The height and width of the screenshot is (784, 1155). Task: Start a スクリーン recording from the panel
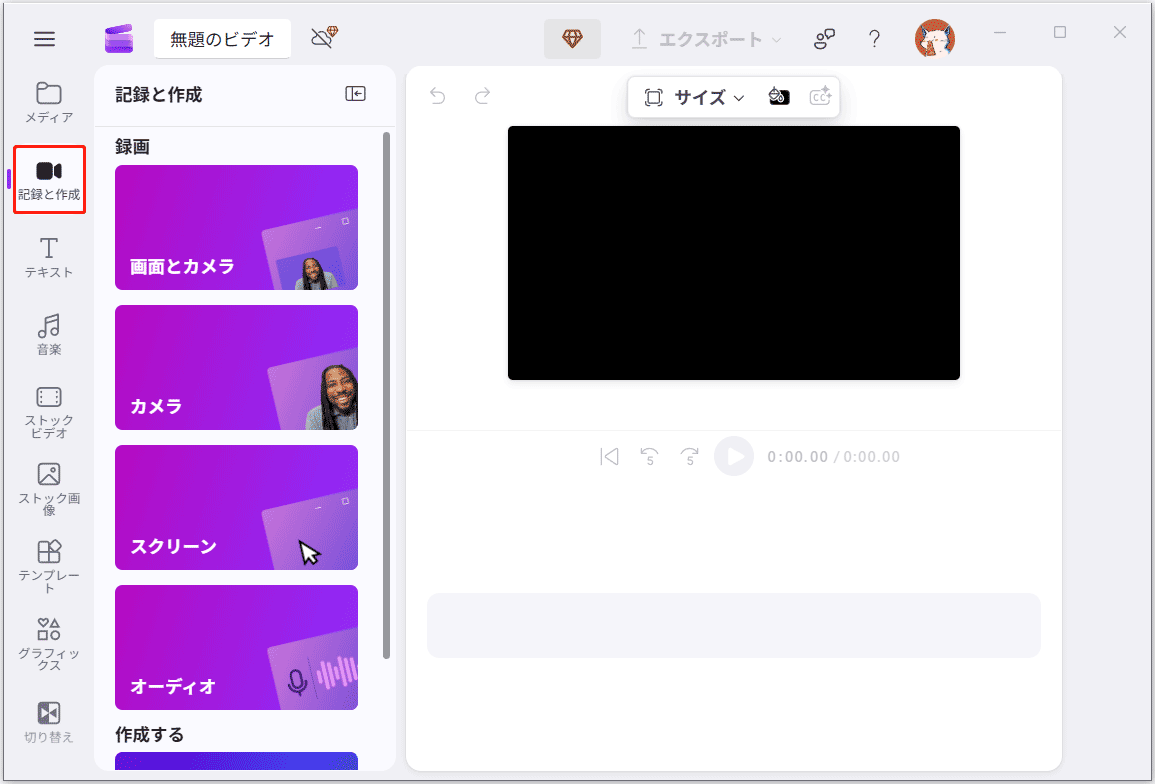tap(236, 508)
